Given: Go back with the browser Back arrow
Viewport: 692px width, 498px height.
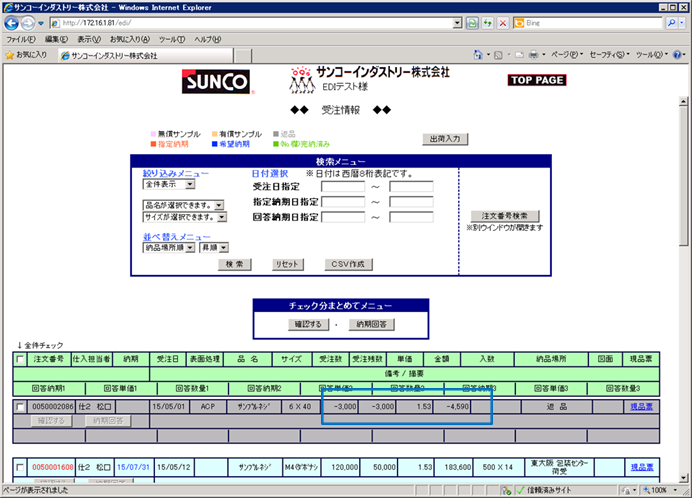Looking at the screenshot, I should tap(11, 23).
